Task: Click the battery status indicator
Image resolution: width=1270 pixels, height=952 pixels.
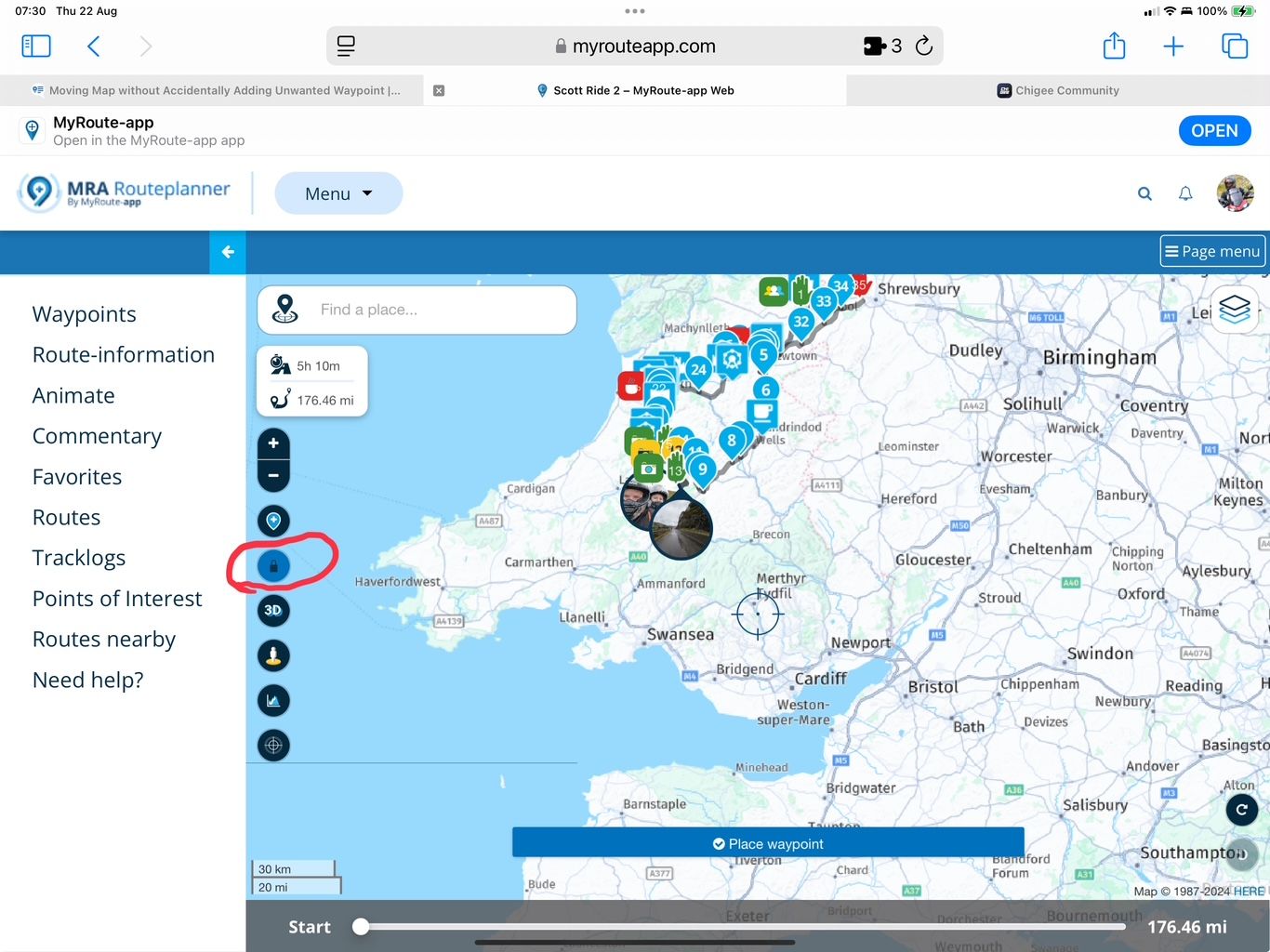Action: [1243, 11]
